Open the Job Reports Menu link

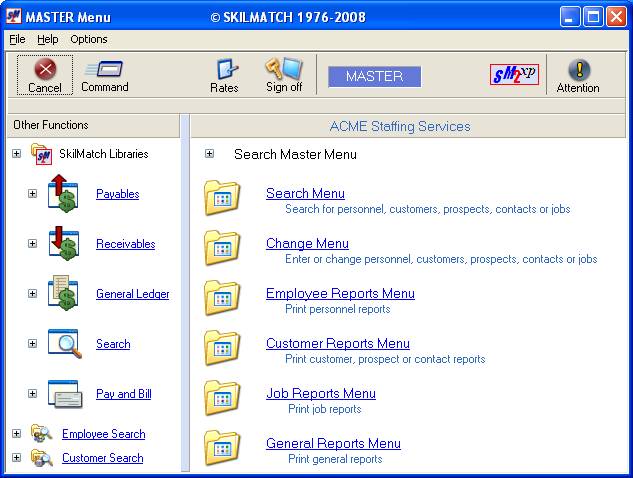[x=321, y=394]
